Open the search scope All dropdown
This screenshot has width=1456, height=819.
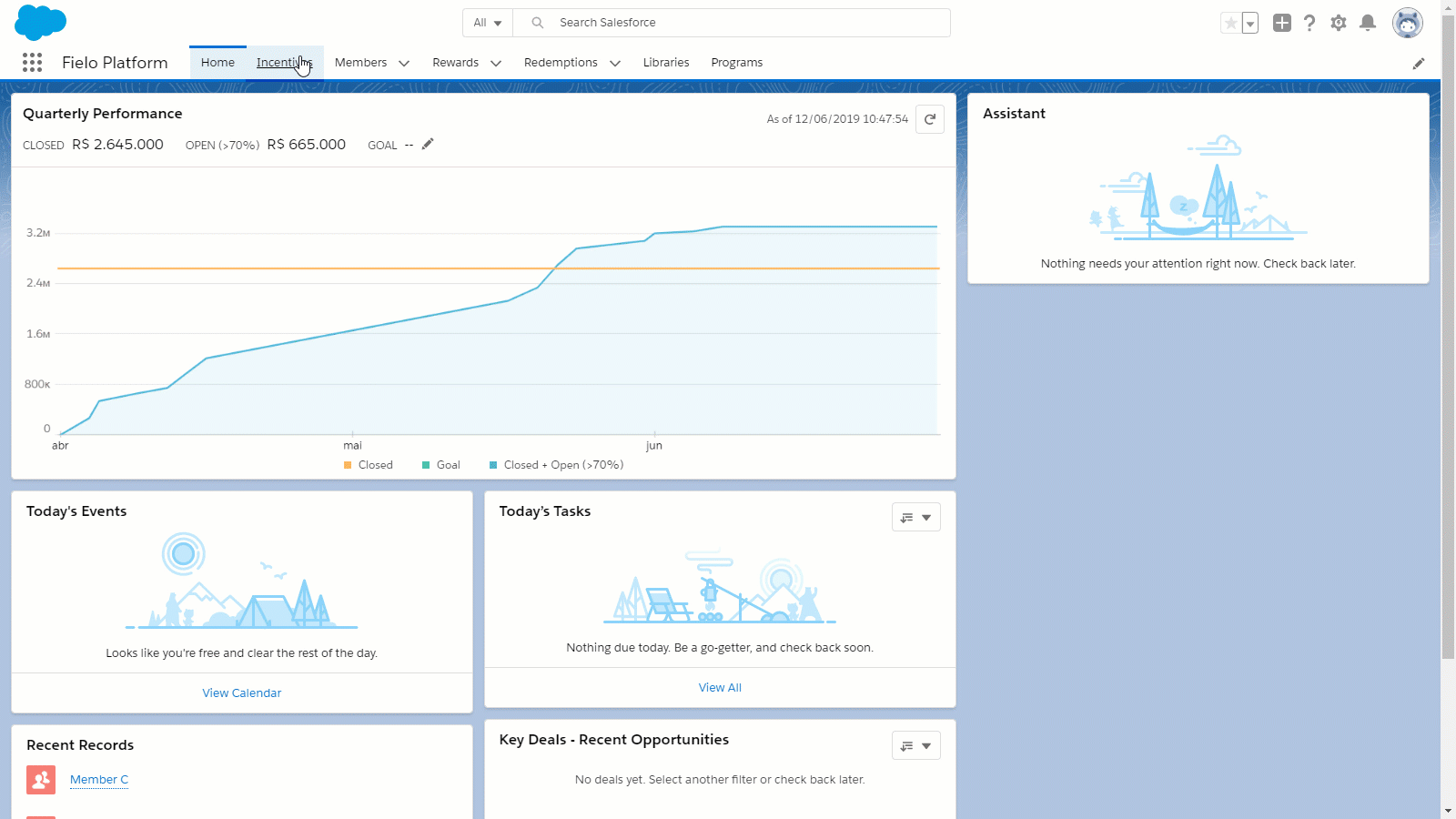coord(488,23)
